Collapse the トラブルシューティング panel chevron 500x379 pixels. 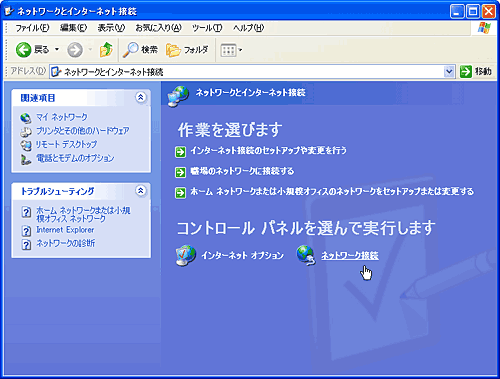pos(141,191)
